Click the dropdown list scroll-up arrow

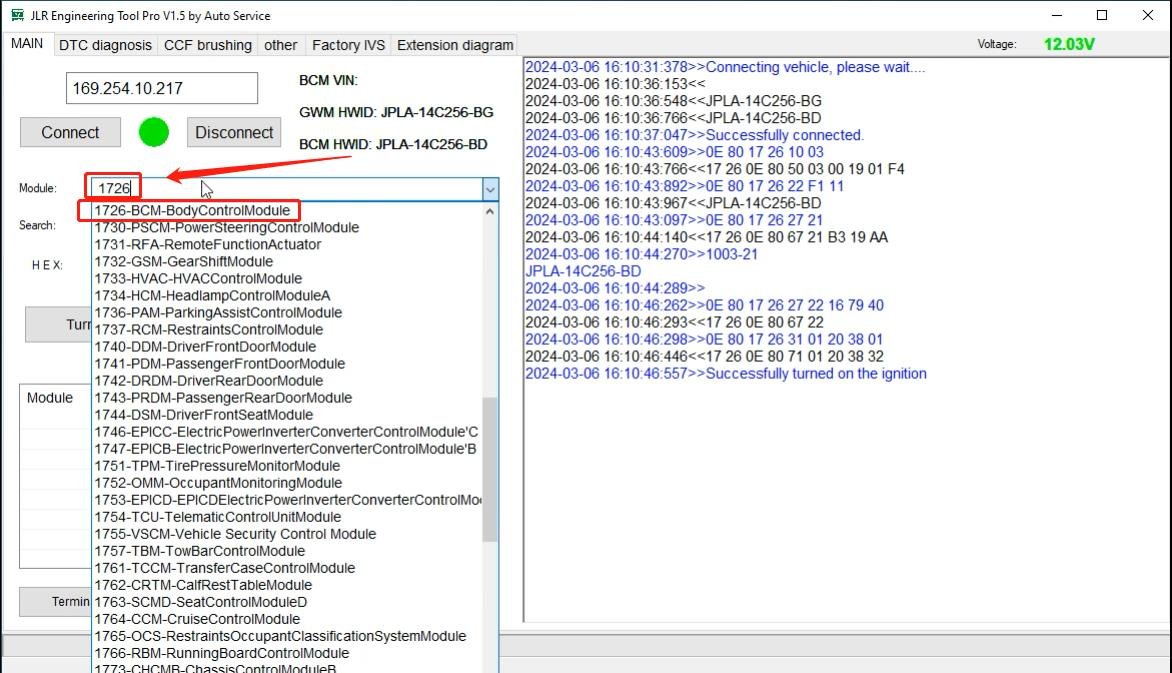(x=490, y=211)
